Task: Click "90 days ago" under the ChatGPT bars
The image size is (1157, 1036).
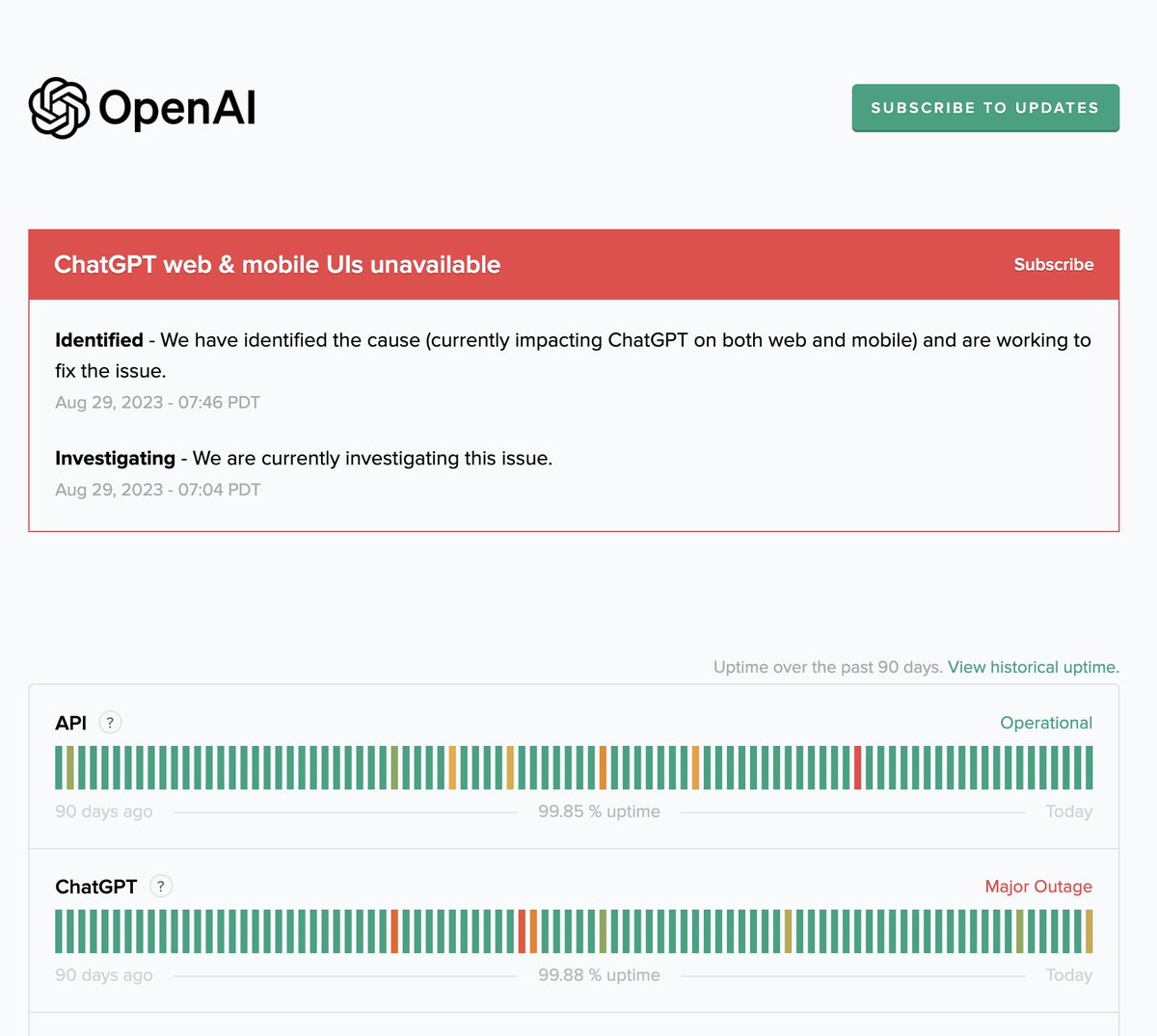Action: pyautogui.click(x=104, y=975)
